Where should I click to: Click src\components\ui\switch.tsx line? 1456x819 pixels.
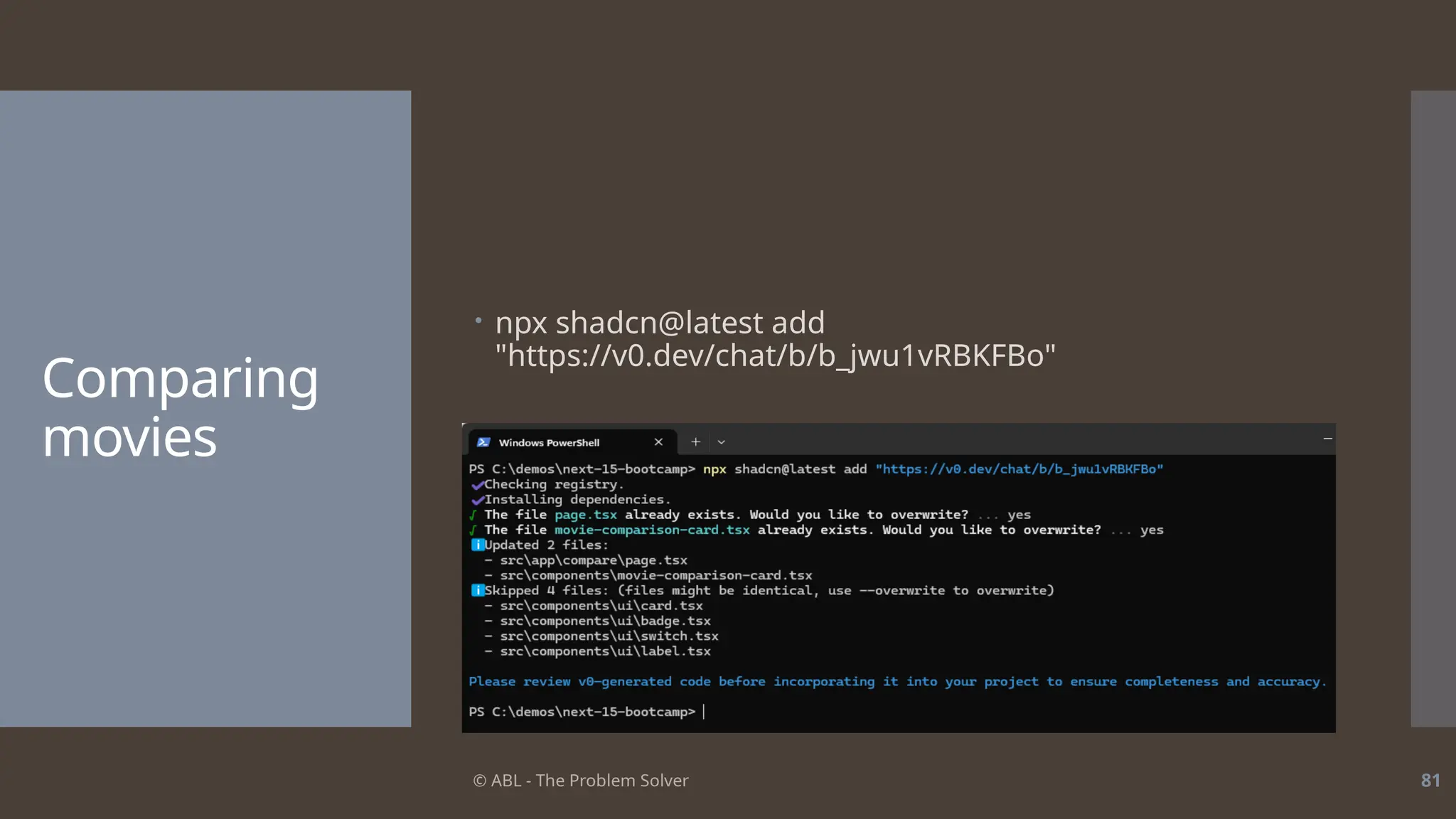609,636
